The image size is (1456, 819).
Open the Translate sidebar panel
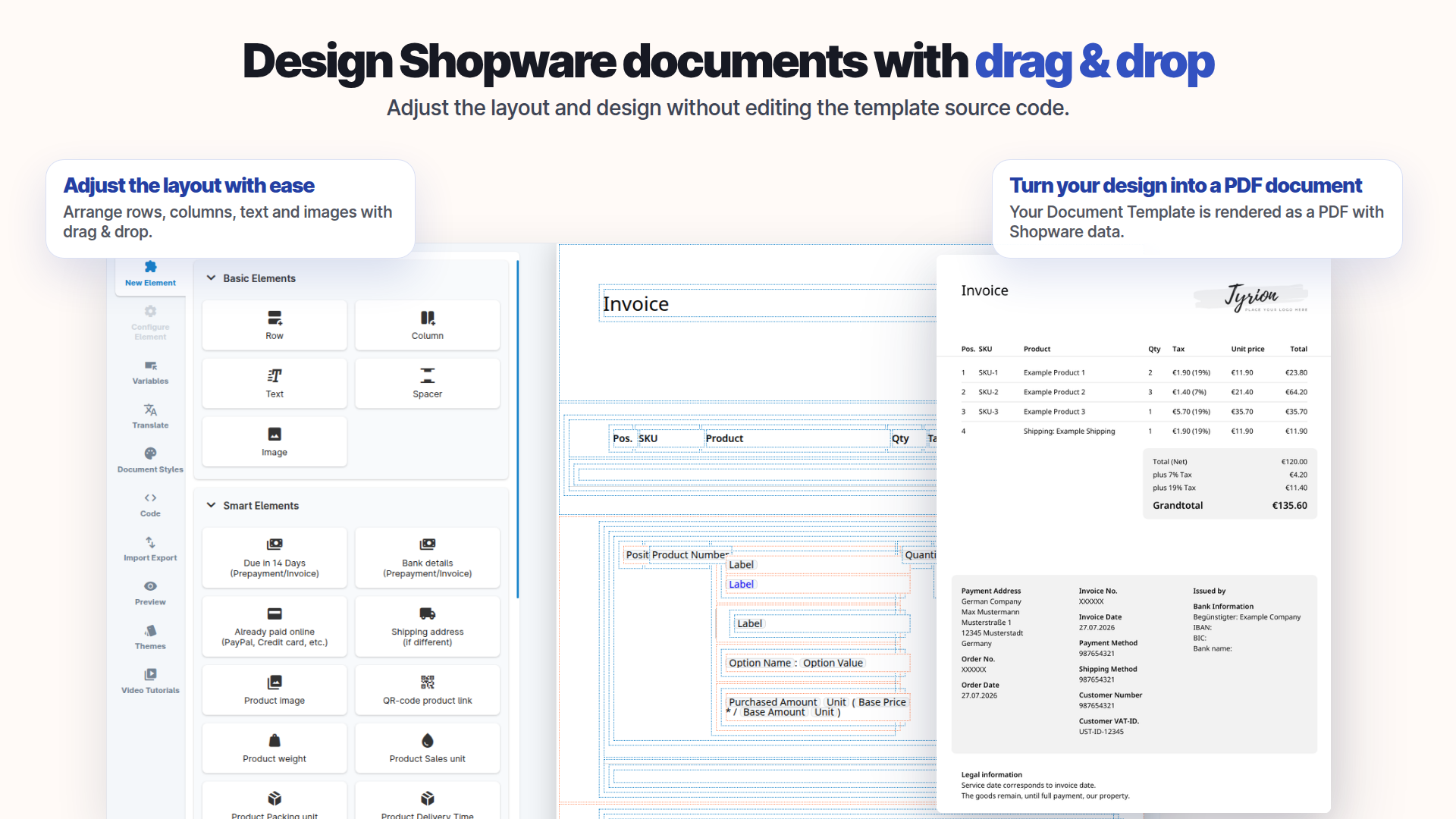pyautogui.click(x=150, y=416)
